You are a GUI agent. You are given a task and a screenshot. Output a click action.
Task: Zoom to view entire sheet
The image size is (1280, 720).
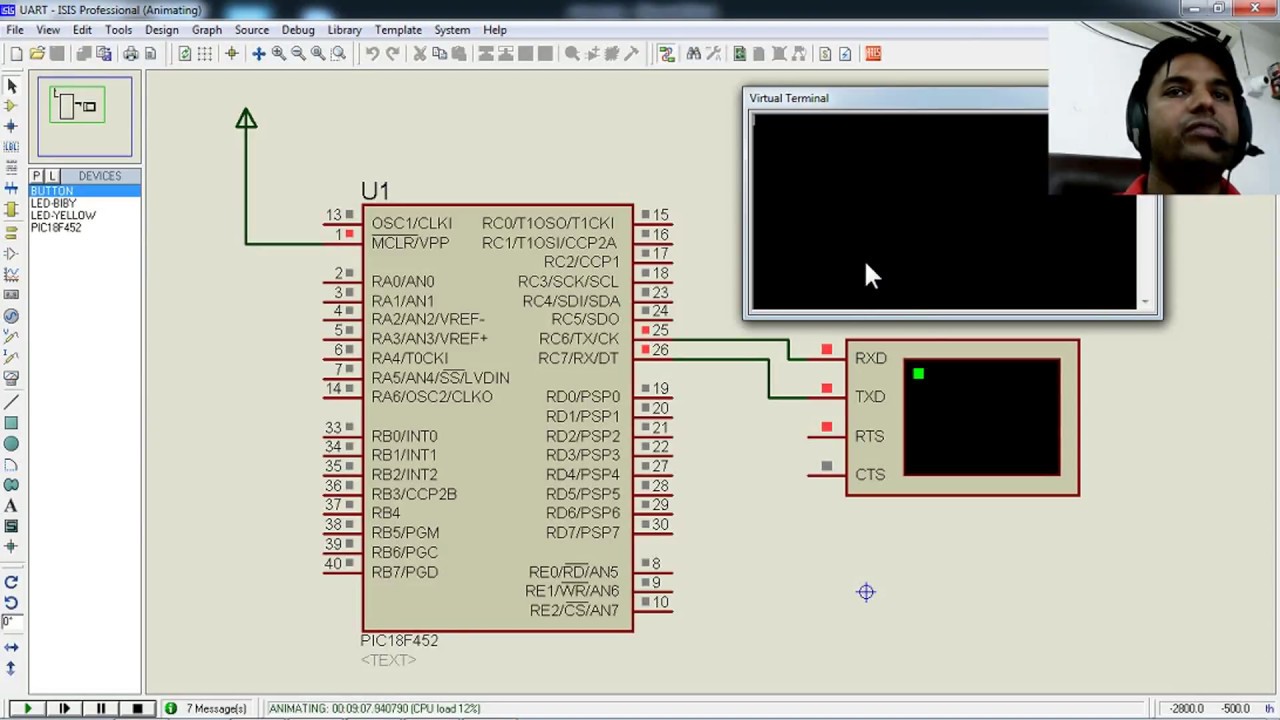point(318,53)
